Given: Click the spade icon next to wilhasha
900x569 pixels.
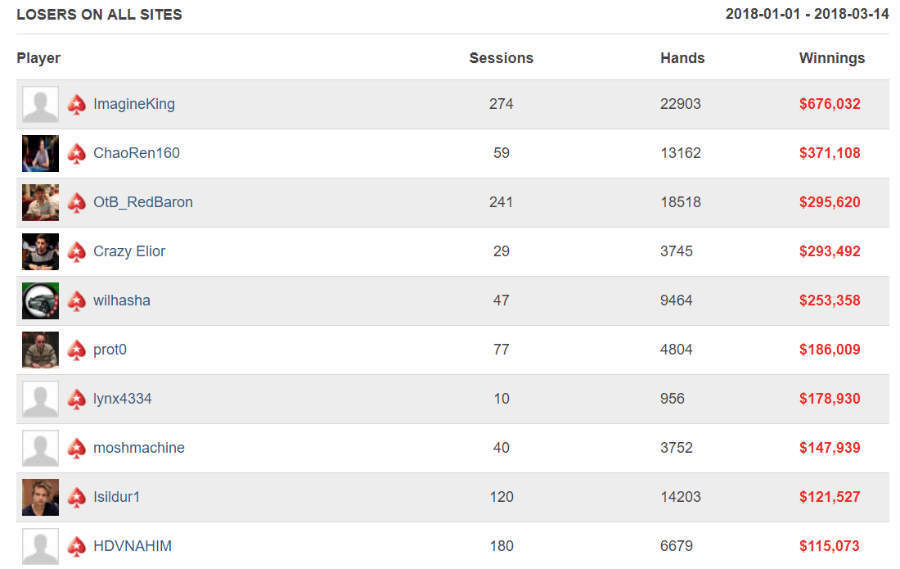Looking at the screenshot, I should pos(77,300).
